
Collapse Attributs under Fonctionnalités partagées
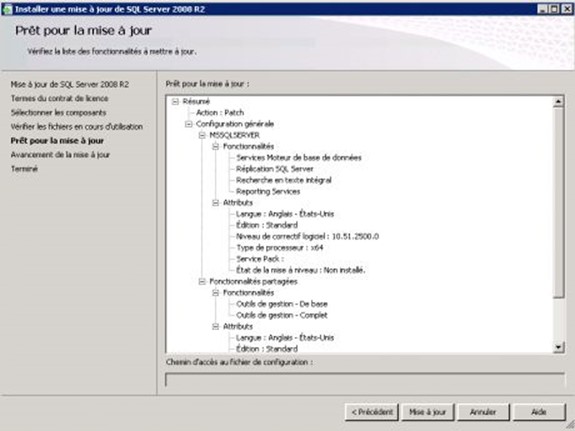pyautogui.click(x=216, y=326)
